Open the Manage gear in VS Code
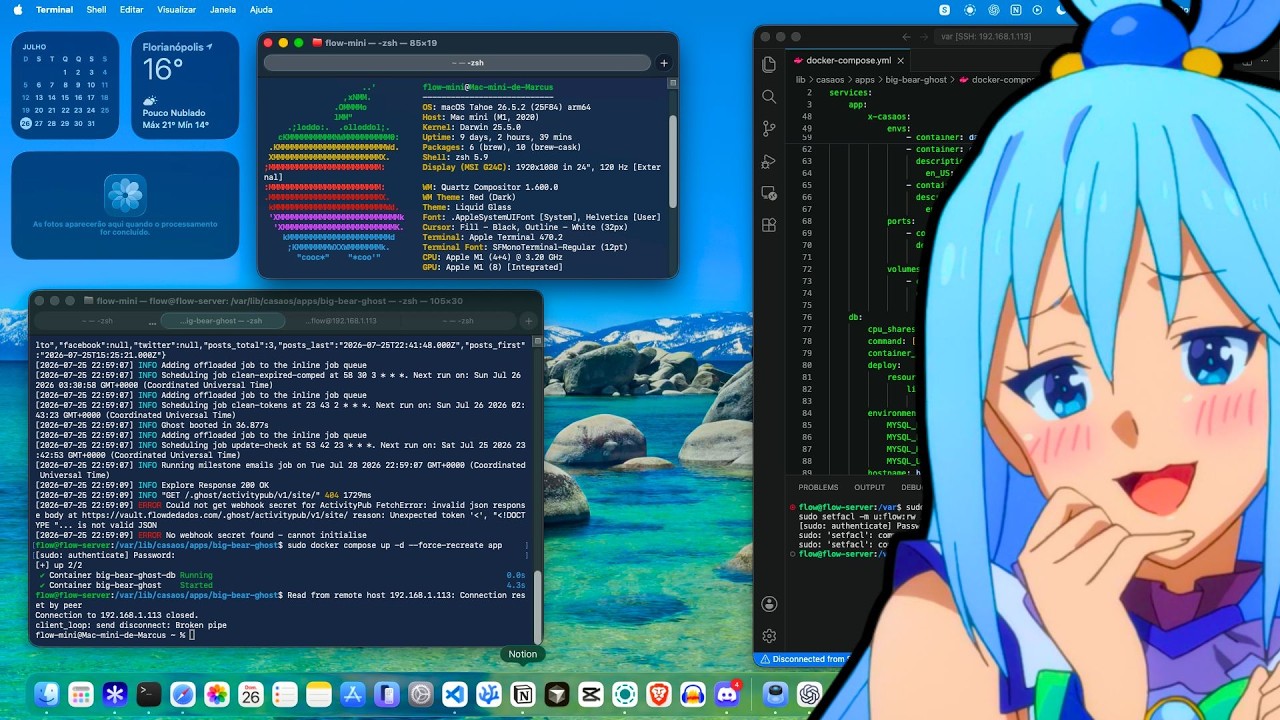The height and width of the screenshot is (720, 1280). [x=769, y=636]
